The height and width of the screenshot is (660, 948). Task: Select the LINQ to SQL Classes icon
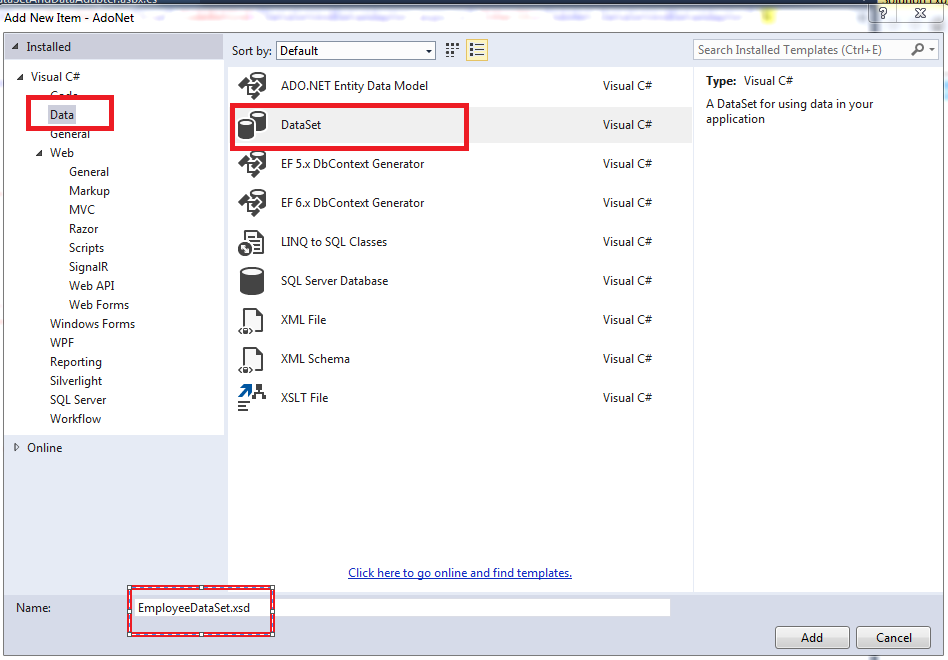(251, 242)
